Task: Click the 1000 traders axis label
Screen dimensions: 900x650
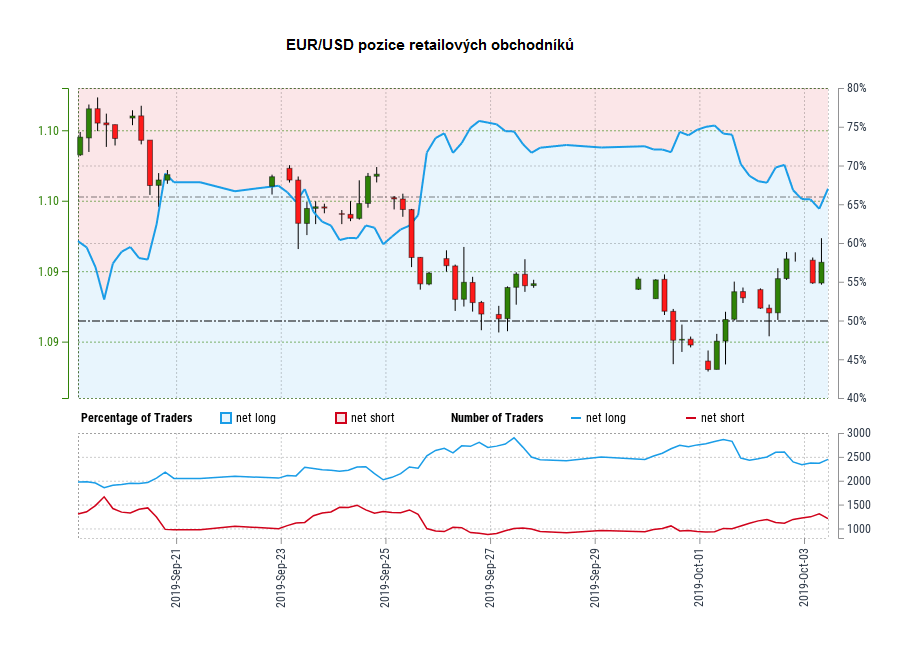Action: coord(859,529)
